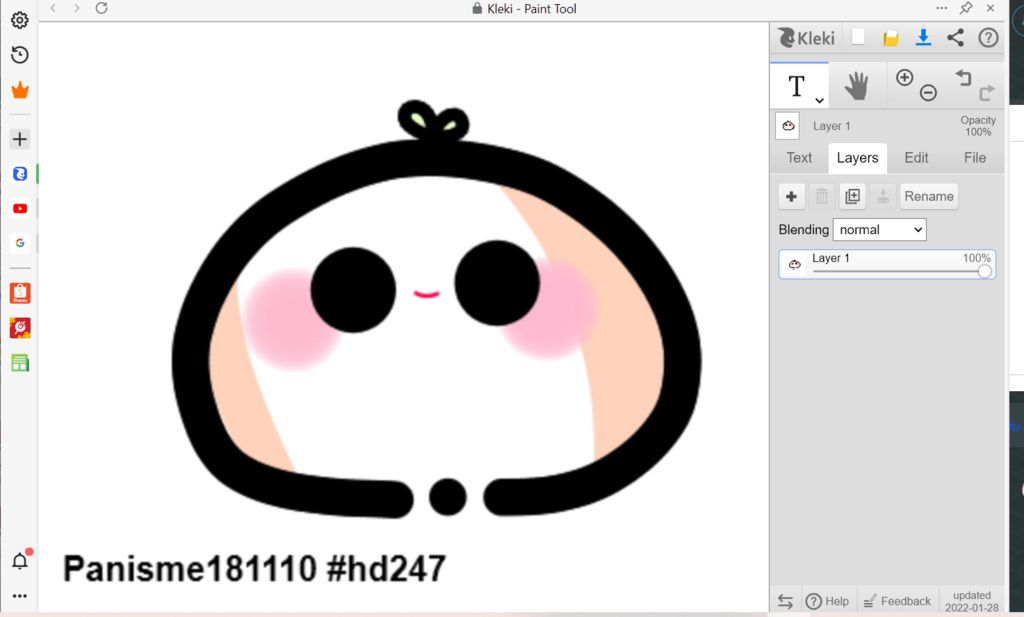The height and width of the screenshot is (617, 1024).
Task: Open the red sale app shortcut
Action: coord(20,328)
